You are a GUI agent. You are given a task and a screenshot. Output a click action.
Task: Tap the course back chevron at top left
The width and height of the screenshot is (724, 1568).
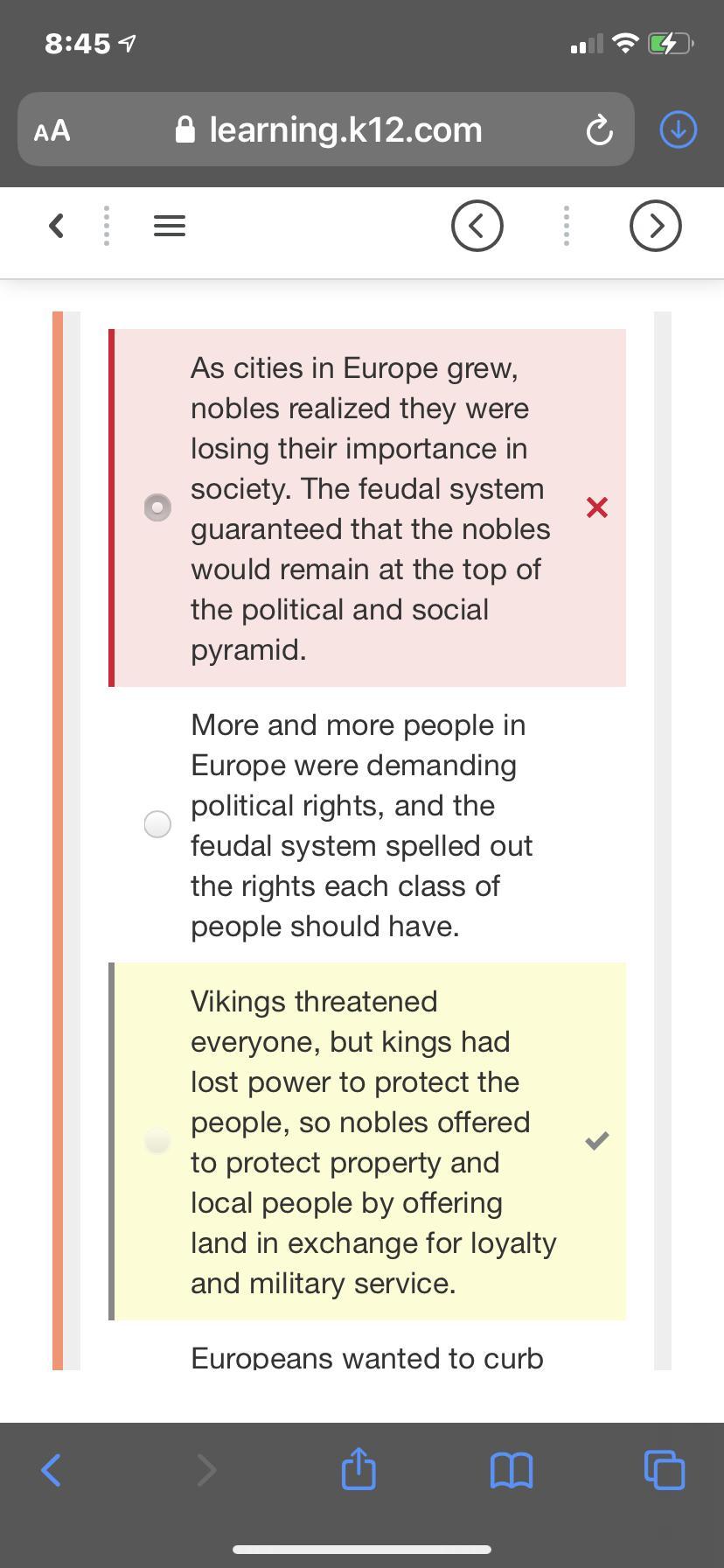coord(56,226)
